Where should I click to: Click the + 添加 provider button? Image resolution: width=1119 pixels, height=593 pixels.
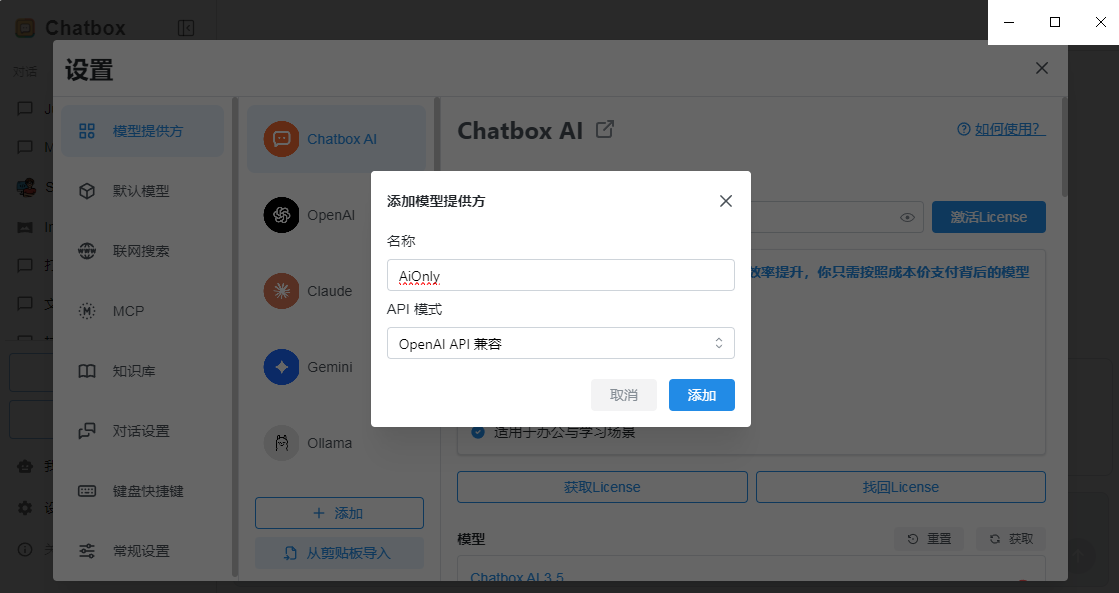pyautogui.click(x=339, y=513)
